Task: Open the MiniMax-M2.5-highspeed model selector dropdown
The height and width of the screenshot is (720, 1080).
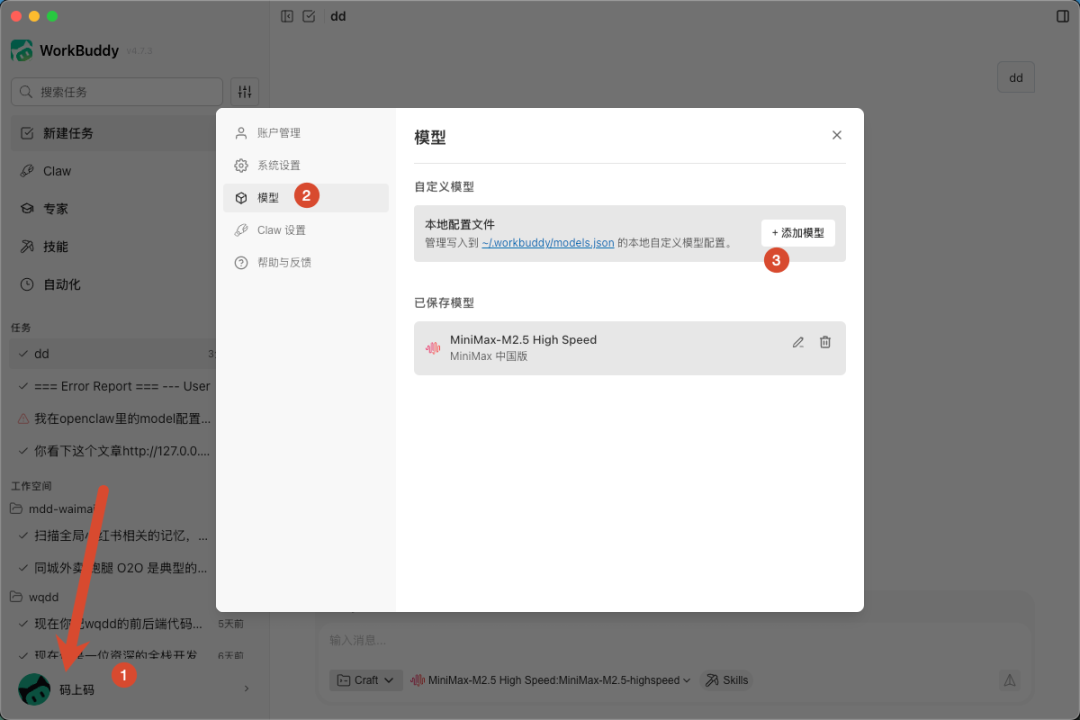Action: 555,680
